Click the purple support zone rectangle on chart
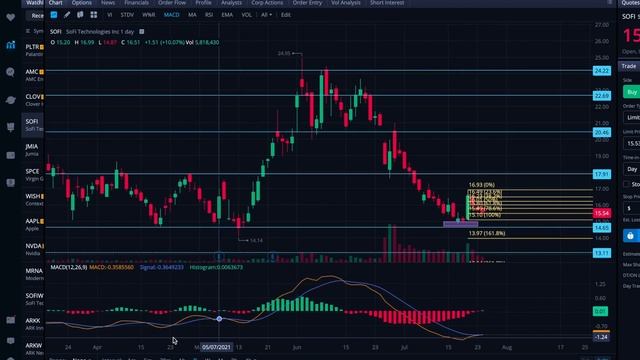This screenshot has width=640, height=360. (460, 224)
